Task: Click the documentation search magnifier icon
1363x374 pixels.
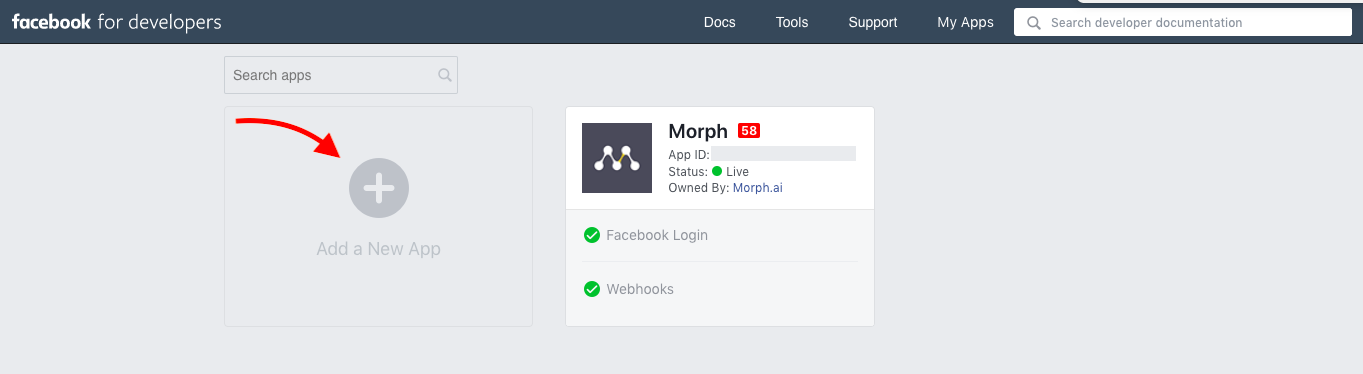Action: 1034,22
